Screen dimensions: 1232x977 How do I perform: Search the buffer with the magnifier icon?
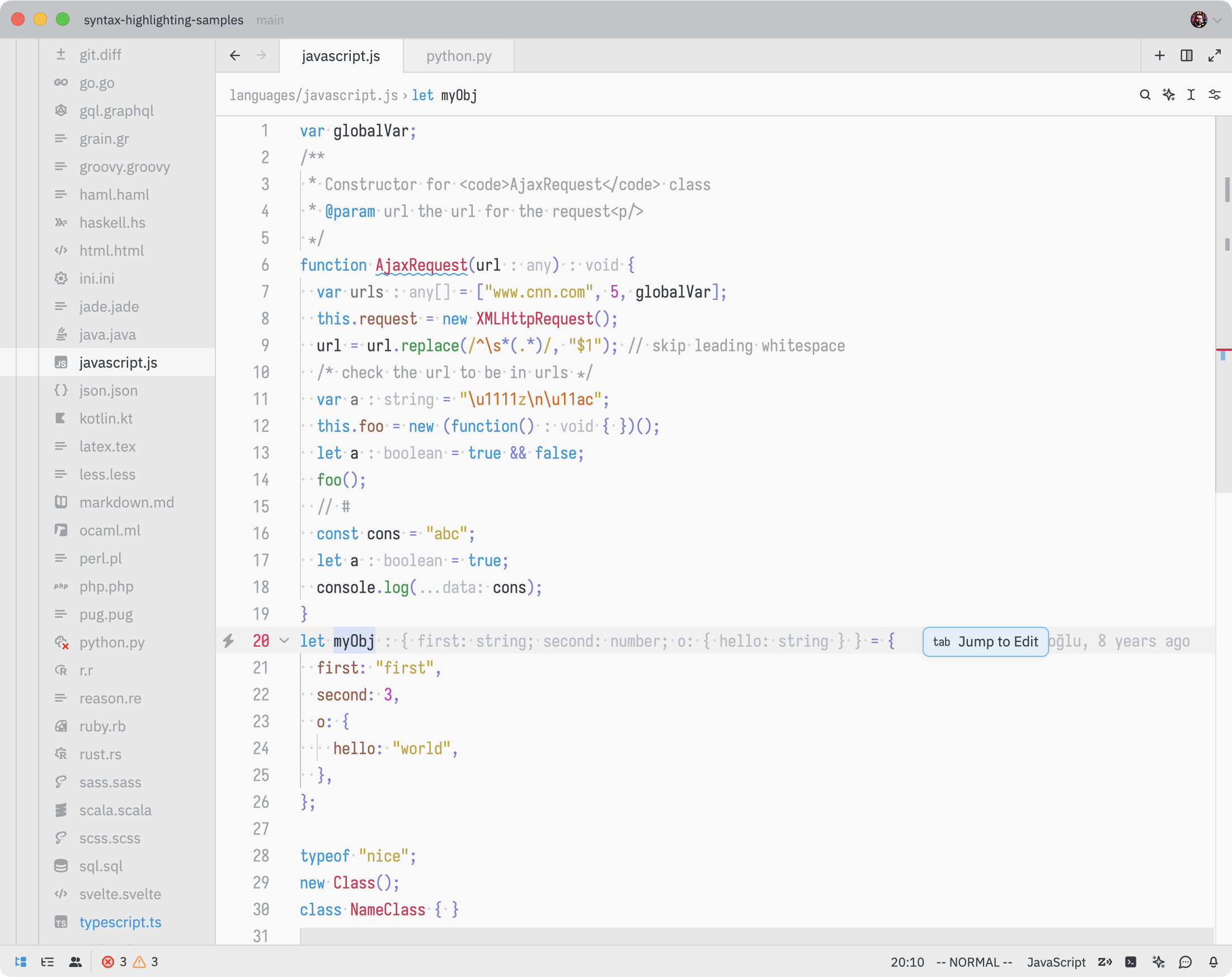click(1145, 95)
